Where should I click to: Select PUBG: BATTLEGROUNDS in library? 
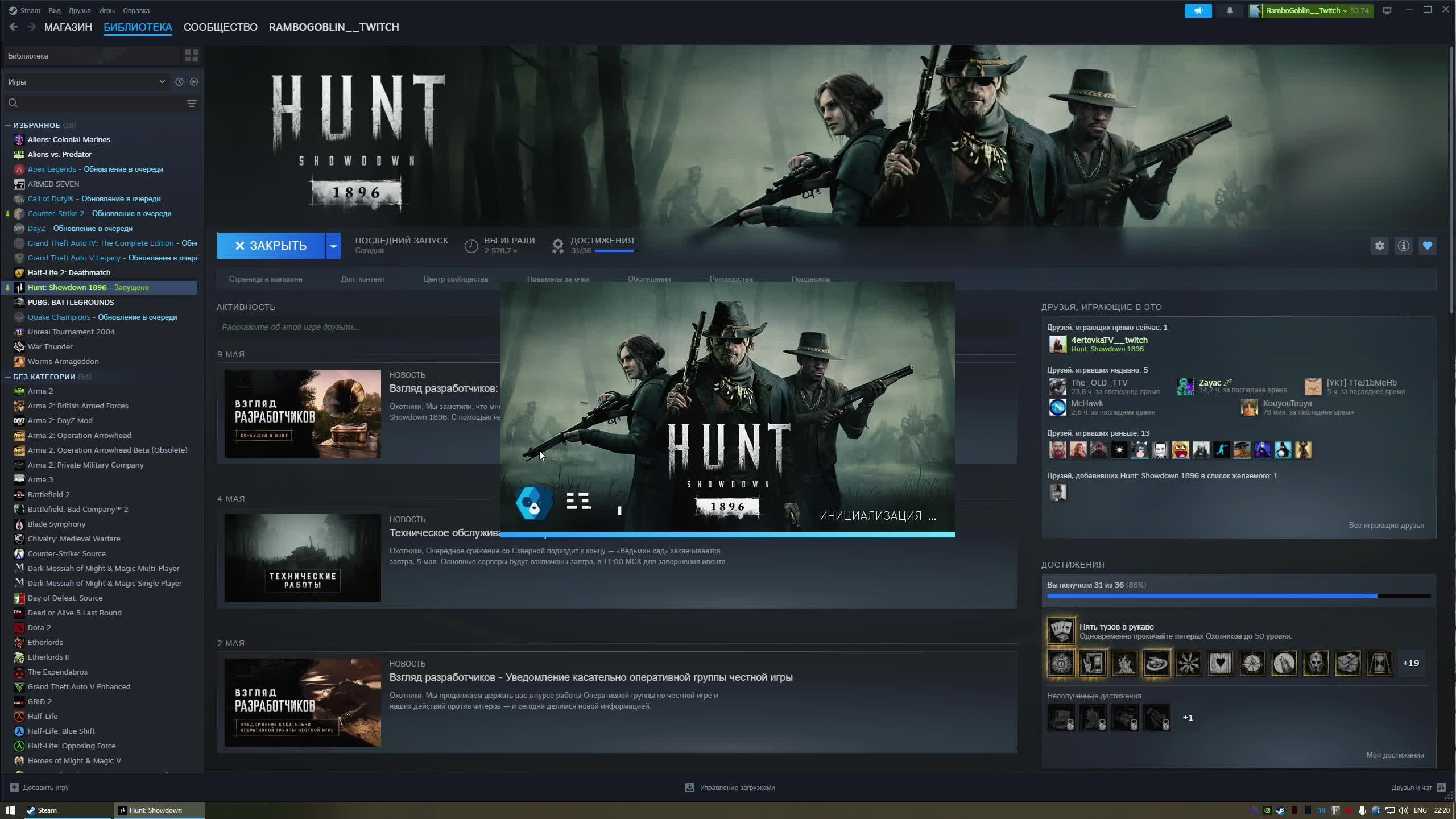point(71,302)
